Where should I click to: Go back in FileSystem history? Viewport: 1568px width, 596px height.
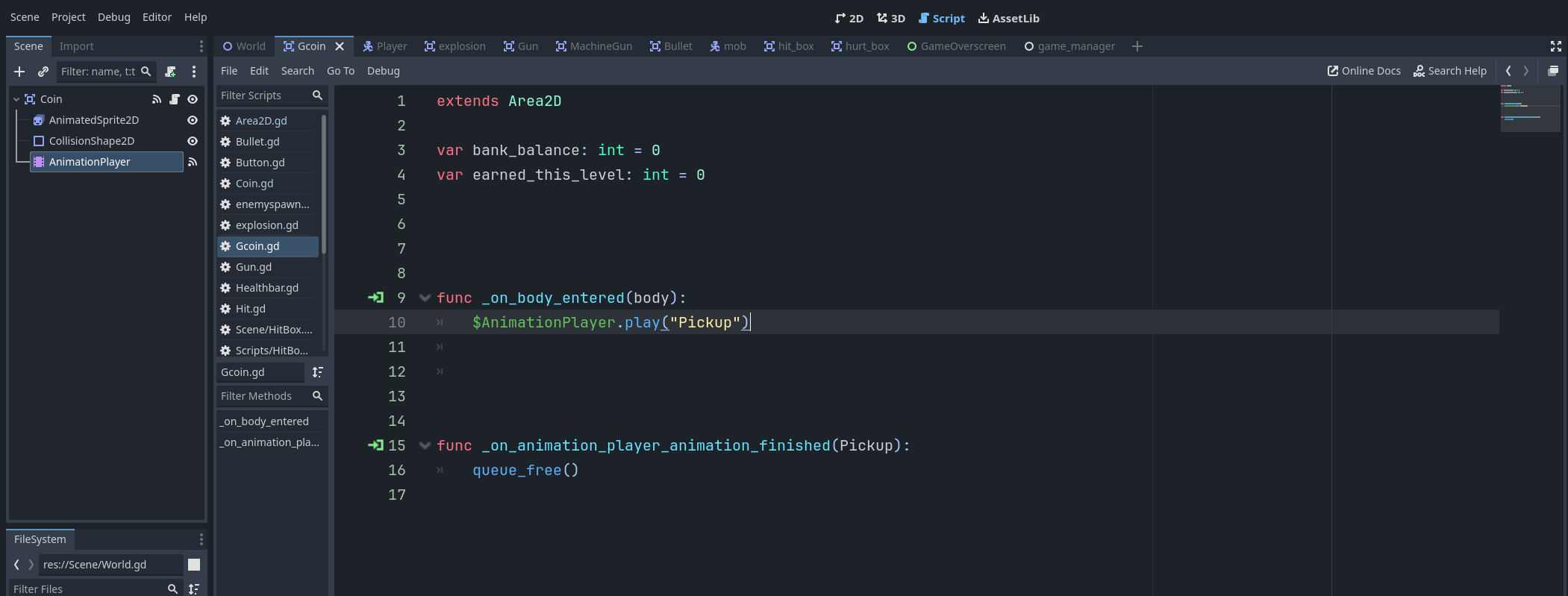(16, 565)
